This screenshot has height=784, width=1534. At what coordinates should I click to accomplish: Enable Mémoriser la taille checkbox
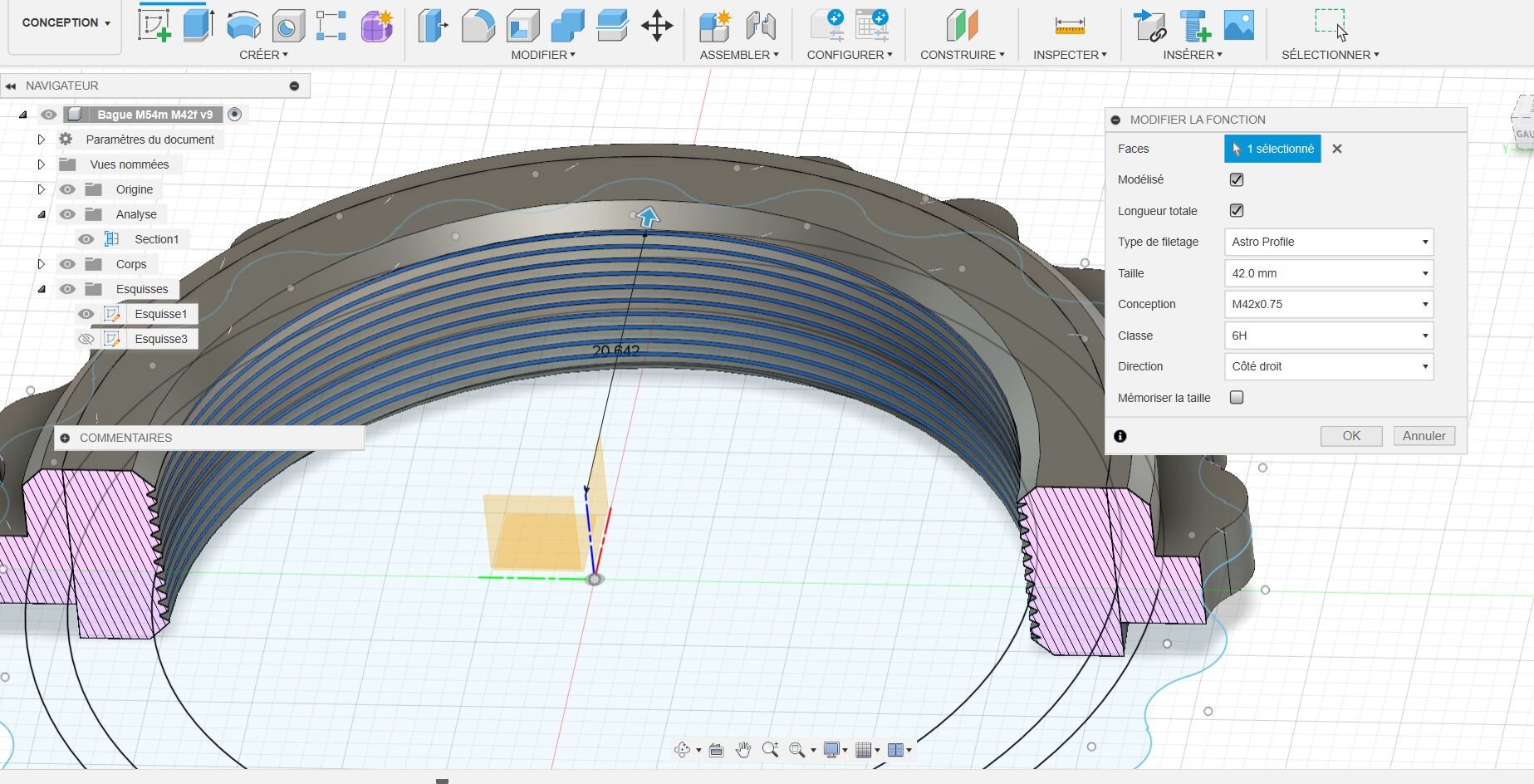coord(1237,398)
